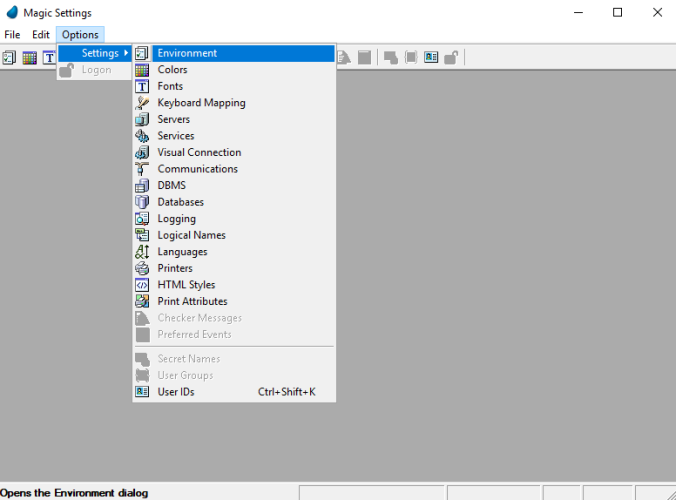Click the Servers icon in the submenu
This screenshot has width=676, height=500.
click(x=142, y=119)
